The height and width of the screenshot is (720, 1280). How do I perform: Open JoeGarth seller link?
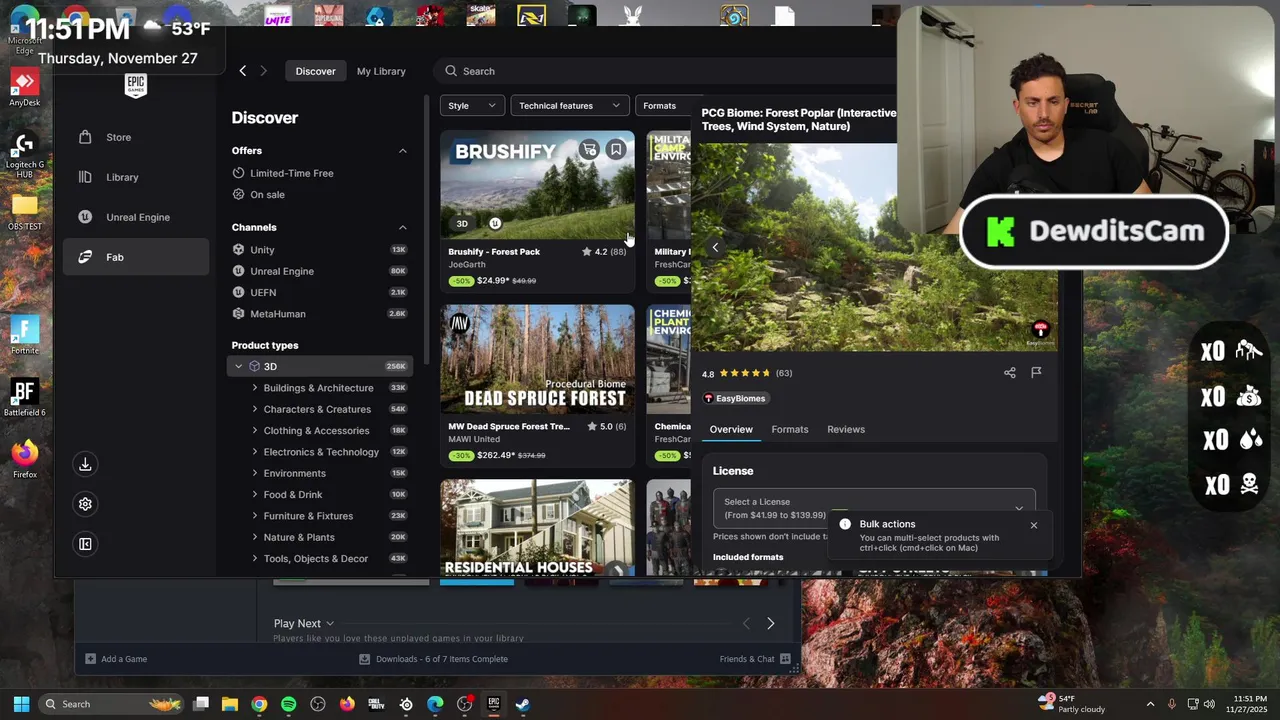coord(467,265)
